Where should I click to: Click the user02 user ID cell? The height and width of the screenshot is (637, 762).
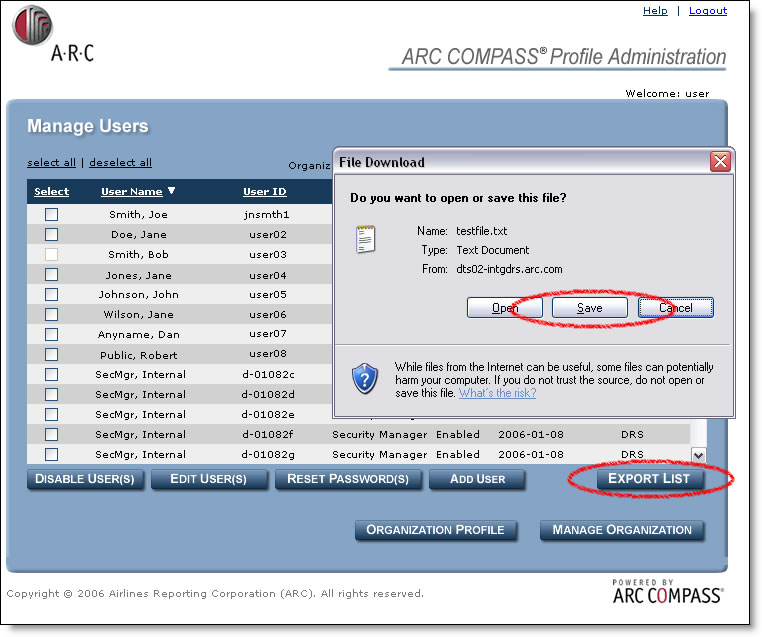coord(268,234)
